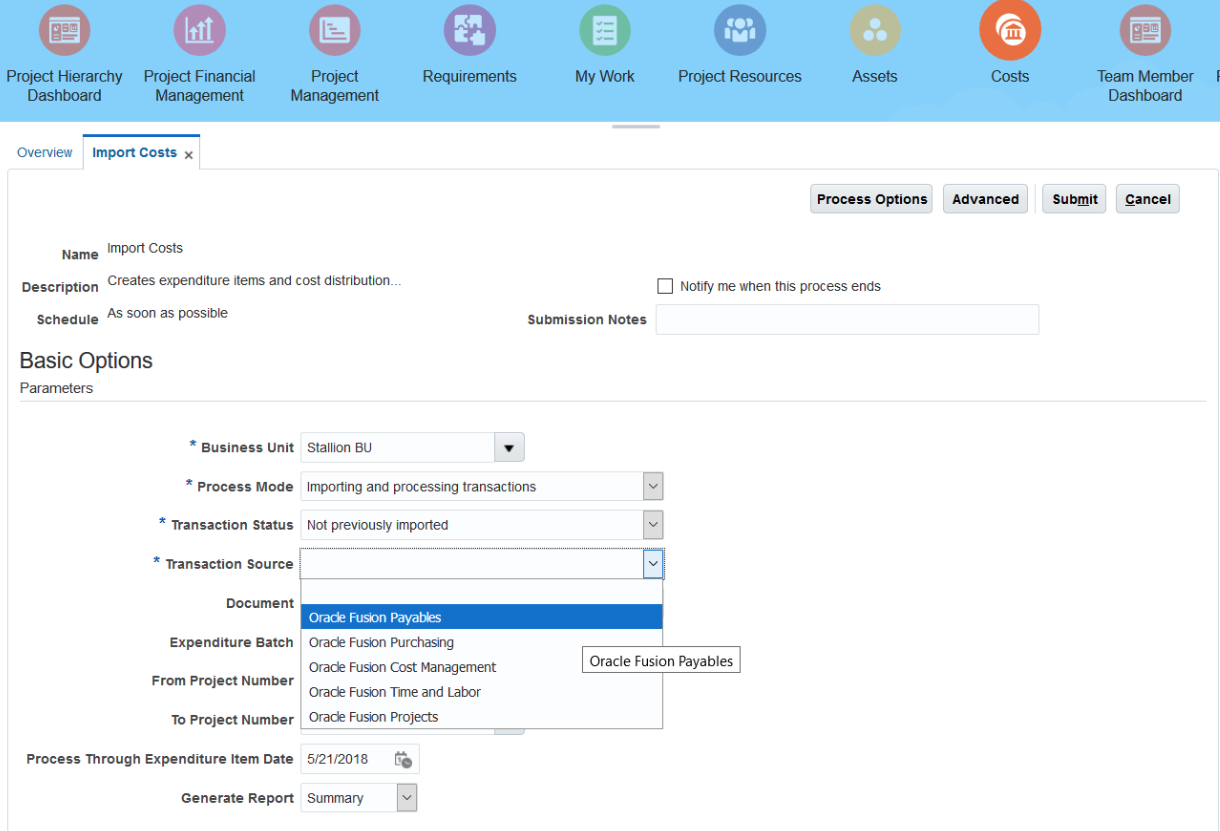Open the Assets icon

875,31
